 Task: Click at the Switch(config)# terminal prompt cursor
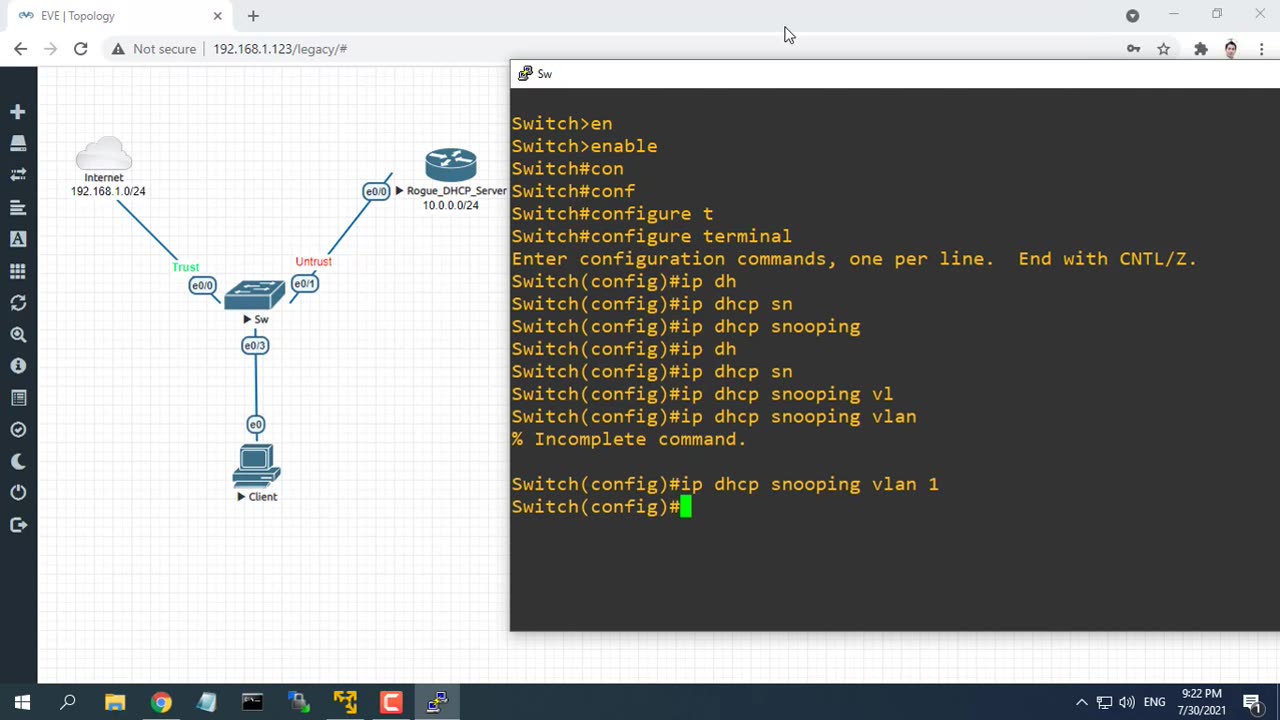point(686,507)
